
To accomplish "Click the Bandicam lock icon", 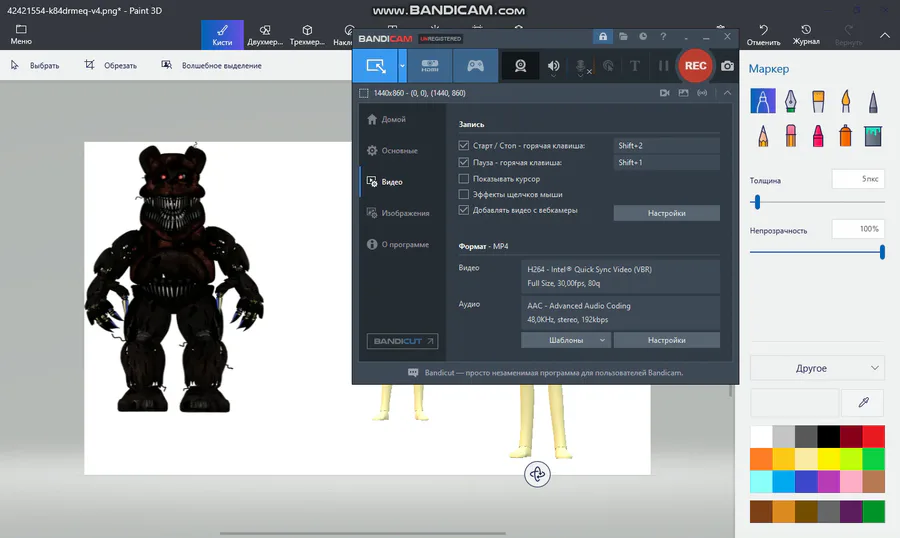I will (x=603, y=37).
